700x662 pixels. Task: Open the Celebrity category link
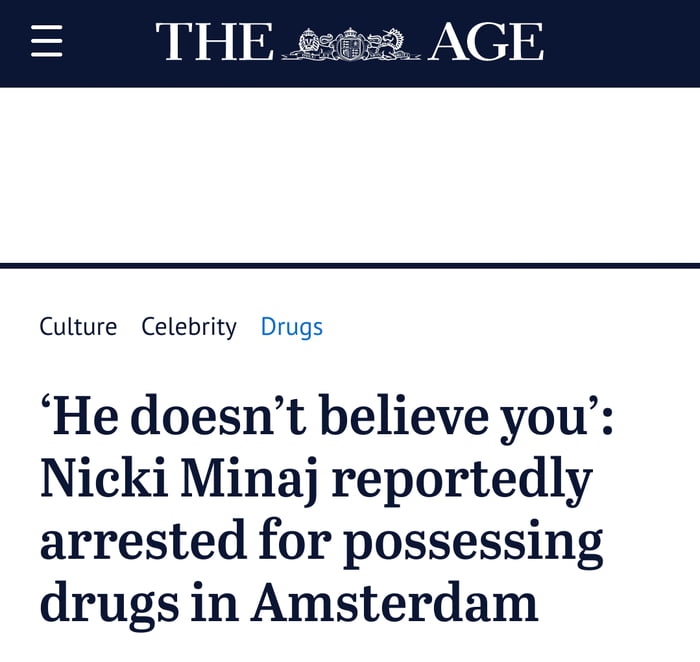(x=189, y=326)
